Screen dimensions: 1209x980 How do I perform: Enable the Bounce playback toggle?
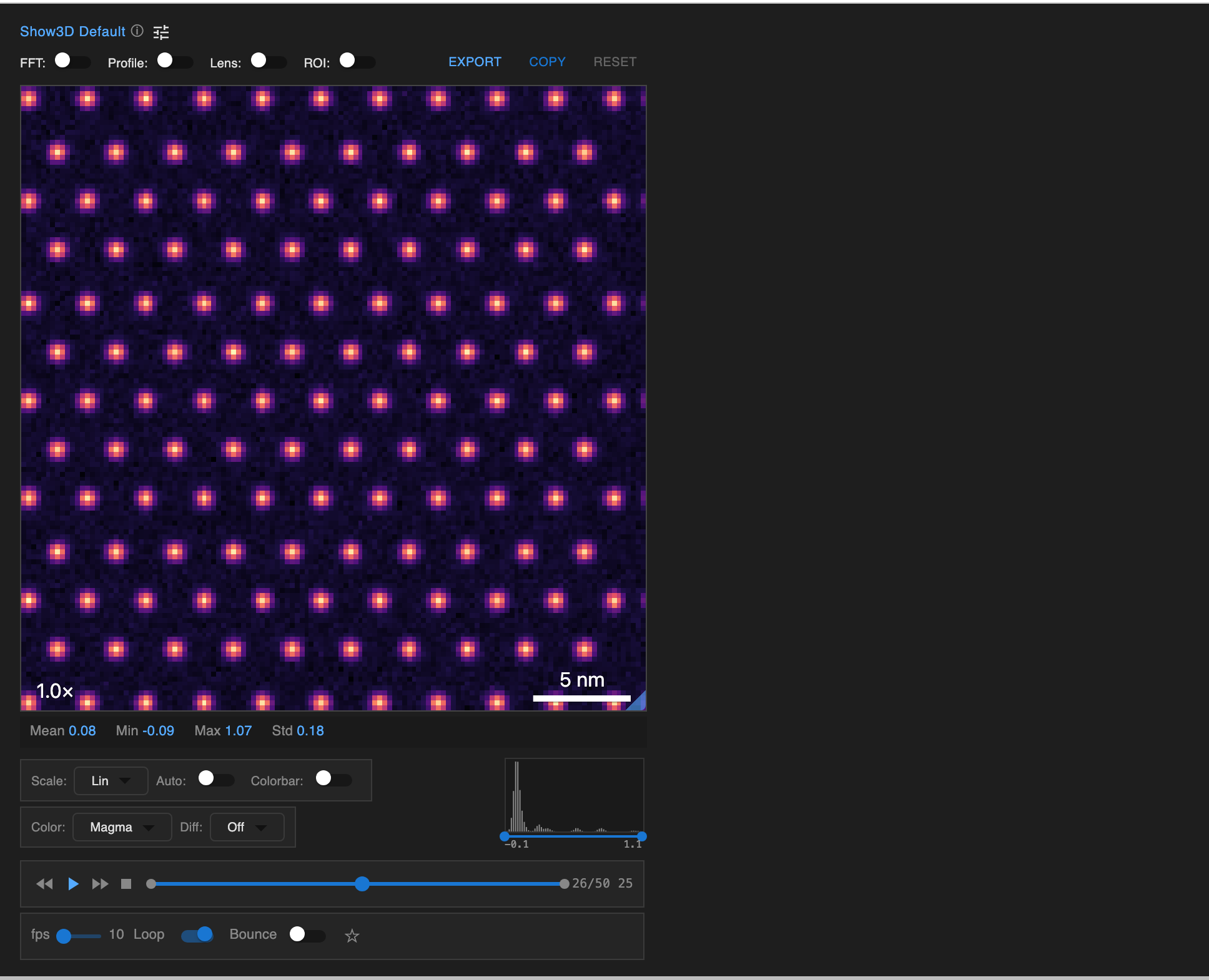[x=307, y=935]
